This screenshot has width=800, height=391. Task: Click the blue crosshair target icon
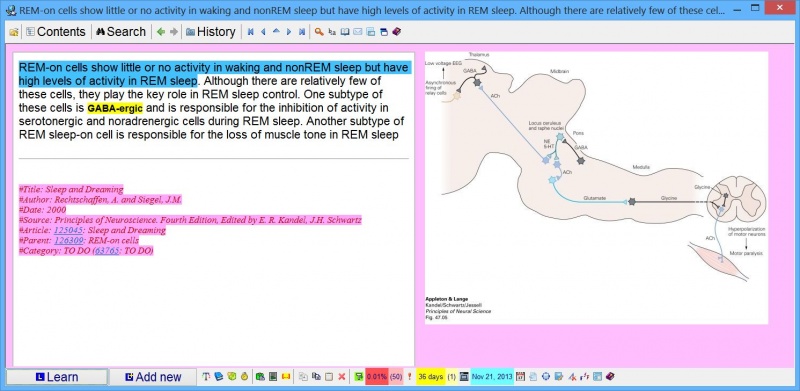[546, 377]
